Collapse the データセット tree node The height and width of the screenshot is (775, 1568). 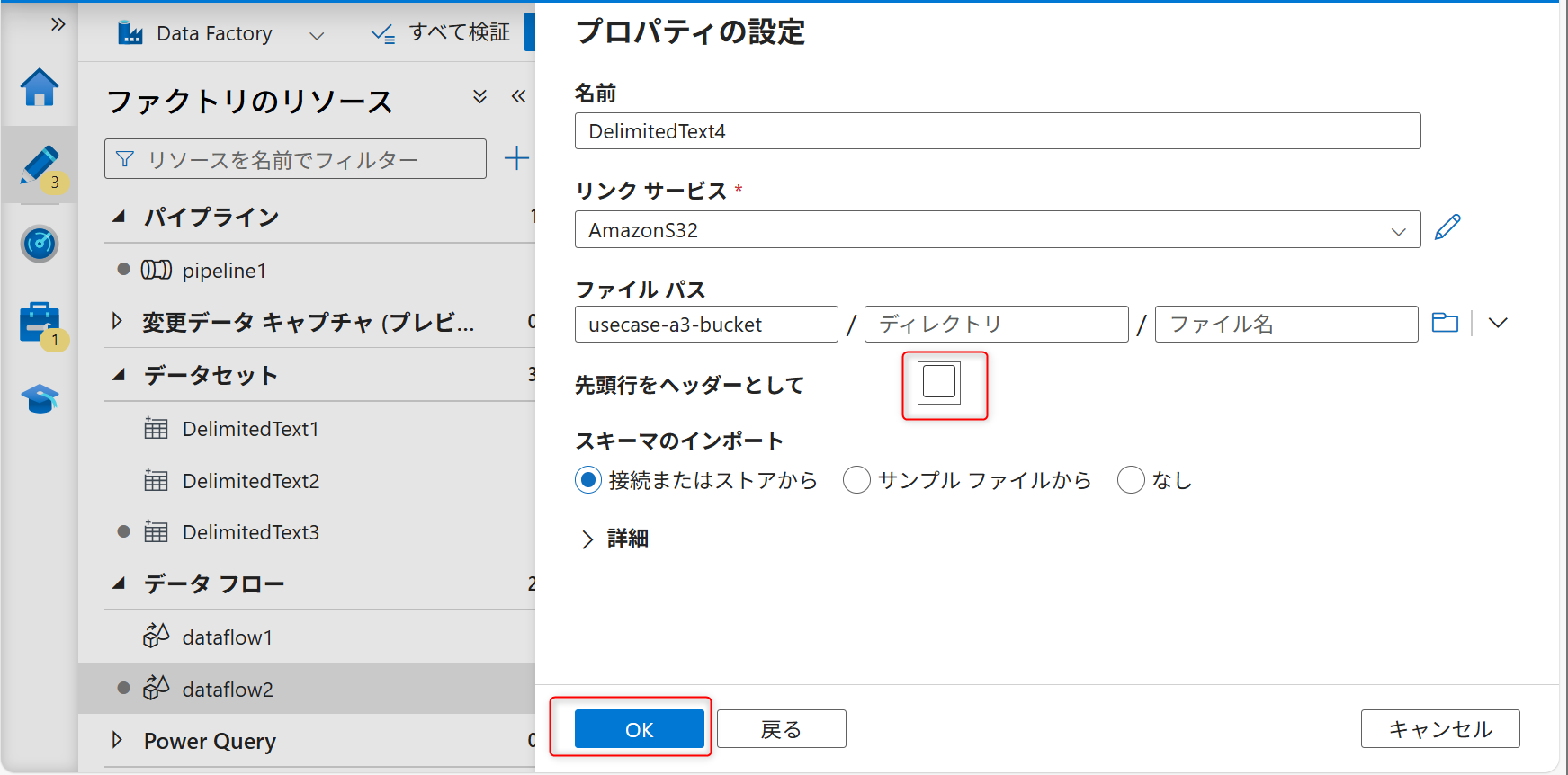click(119, 375)
